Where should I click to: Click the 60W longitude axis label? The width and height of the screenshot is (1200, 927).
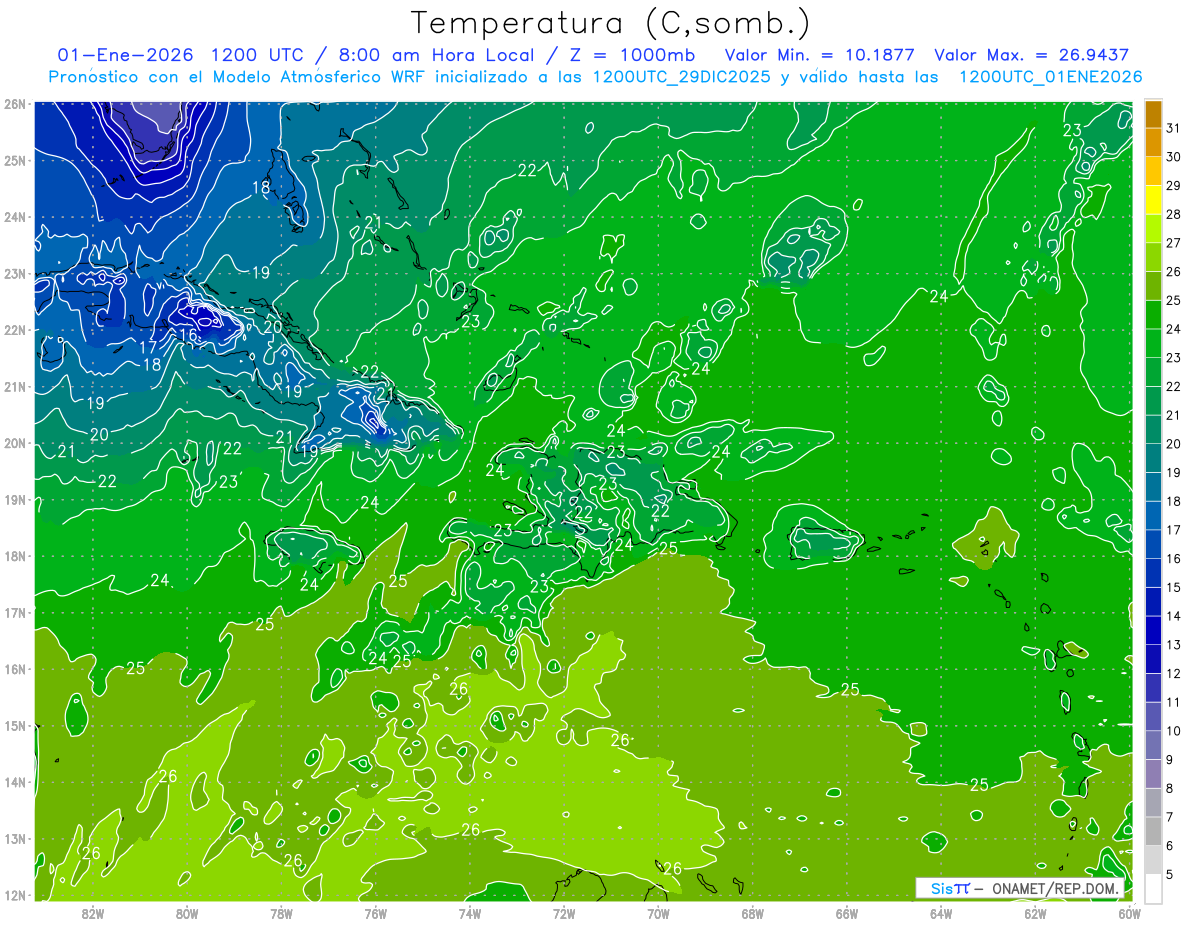1130,913
